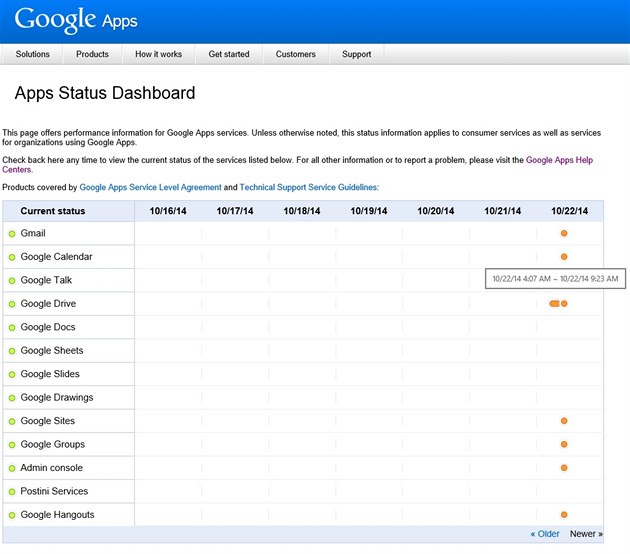The width and height of the screenshot is (630, 554).
Task: Open Google Calendar's orange disruption dot
Action: [564, 256]
